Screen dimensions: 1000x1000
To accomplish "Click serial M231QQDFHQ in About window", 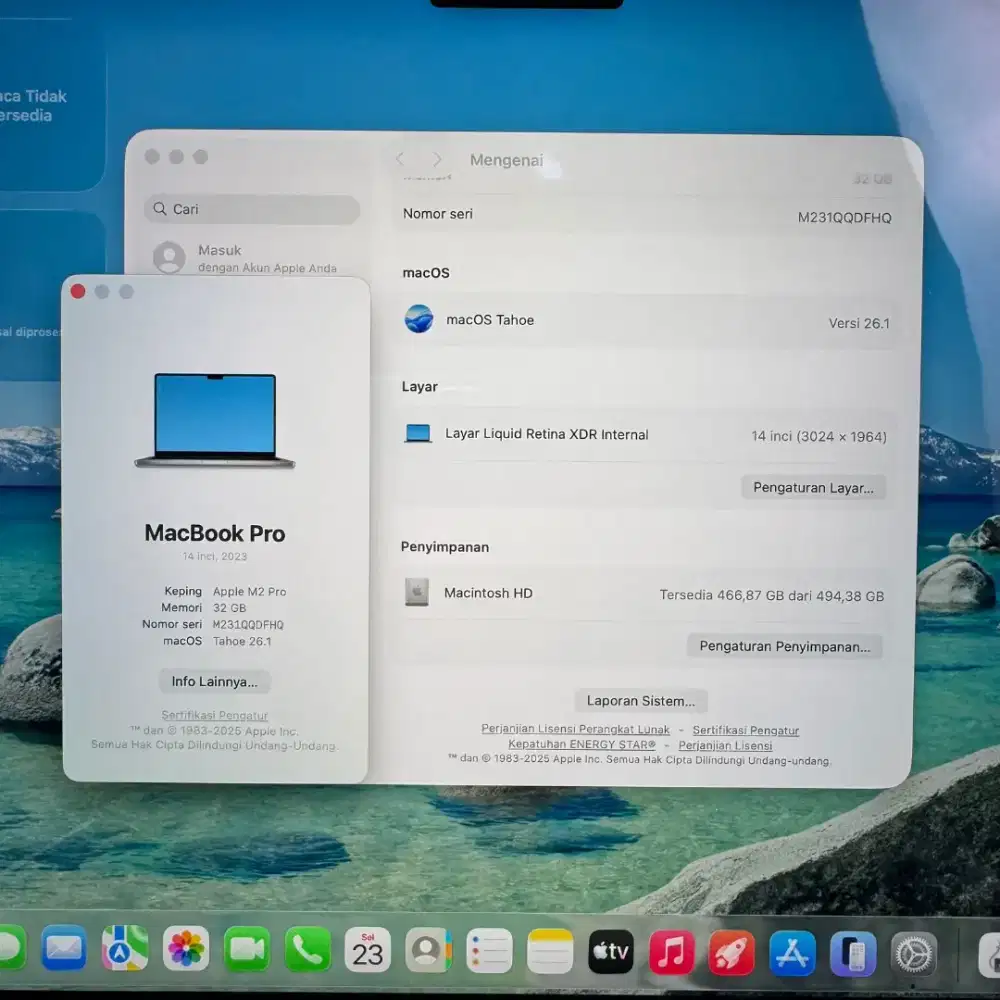I will (248, 624).
